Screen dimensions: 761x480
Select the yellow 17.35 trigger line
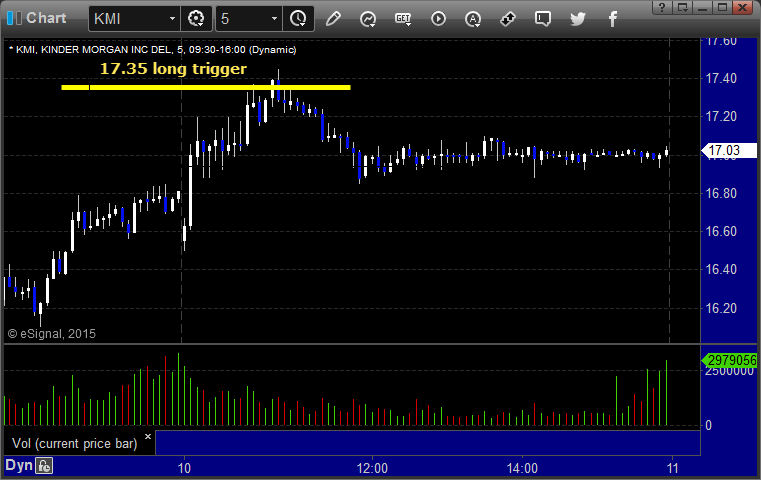coord(206,87)
